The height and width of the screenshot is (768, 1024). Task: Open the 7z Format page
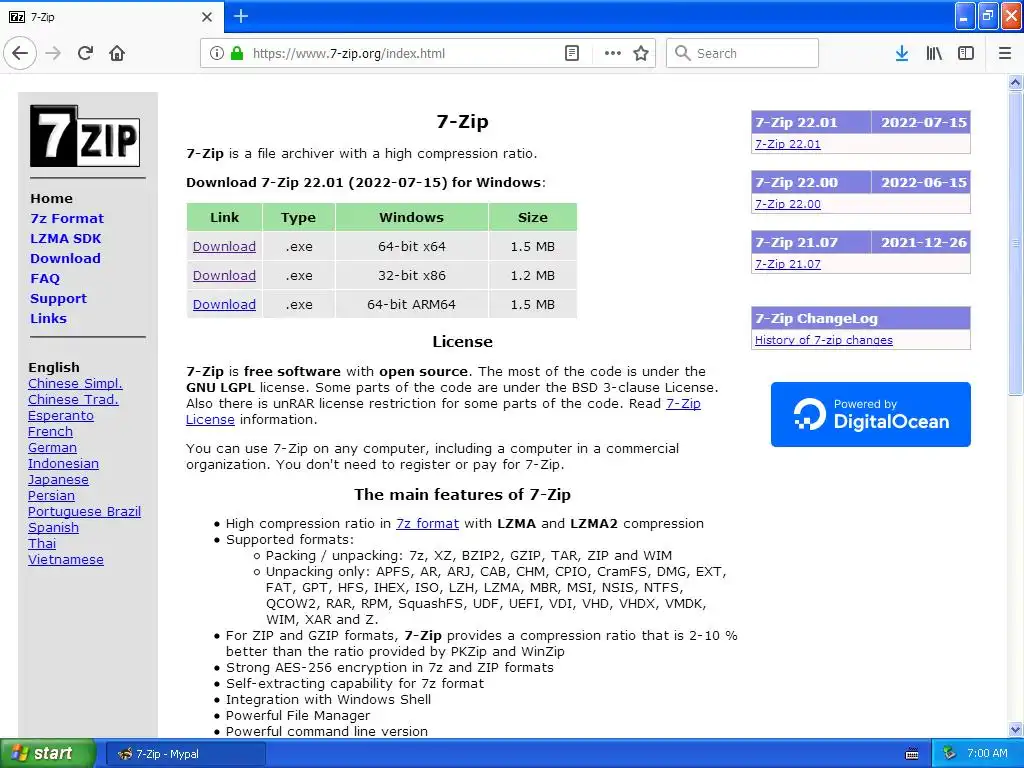tap(67, 218)
